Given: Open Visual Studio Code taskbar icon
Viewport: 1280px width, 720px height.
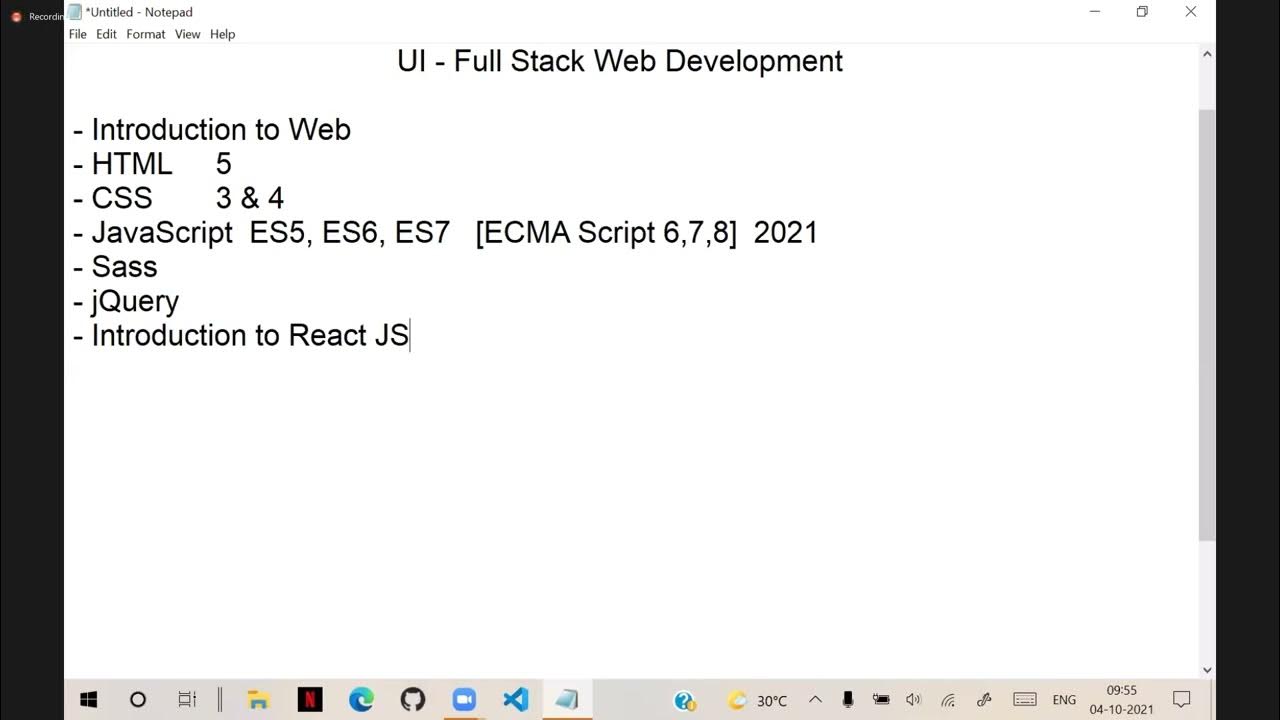Looking at the screenshot, I should [515, 699].
